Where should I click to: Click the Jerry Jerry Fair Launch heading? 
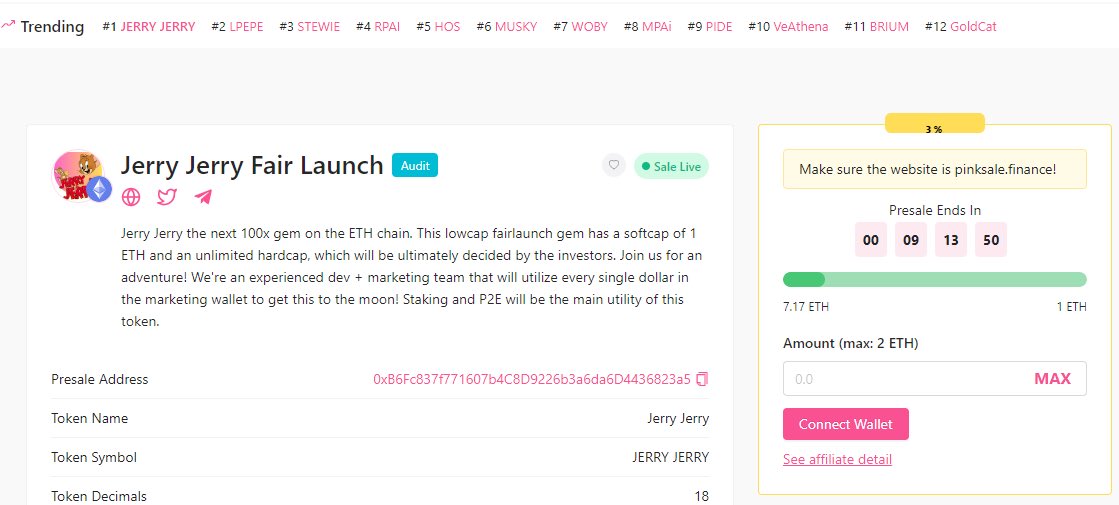(x=252, y=165)
